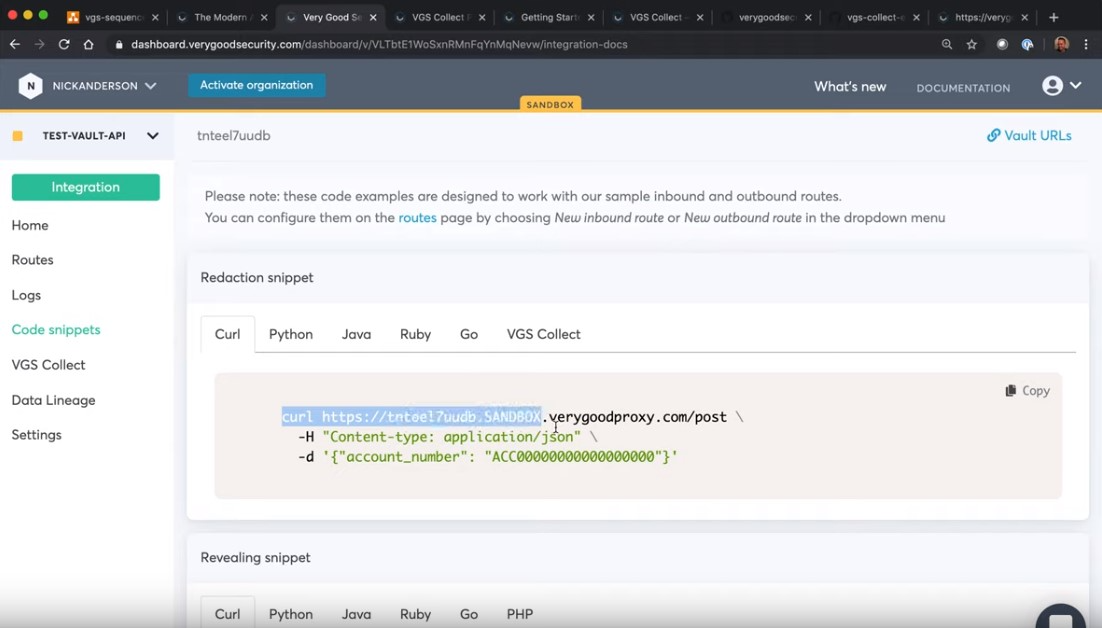
Task: Click the site security padlock icon
Action: coord(118,44)
